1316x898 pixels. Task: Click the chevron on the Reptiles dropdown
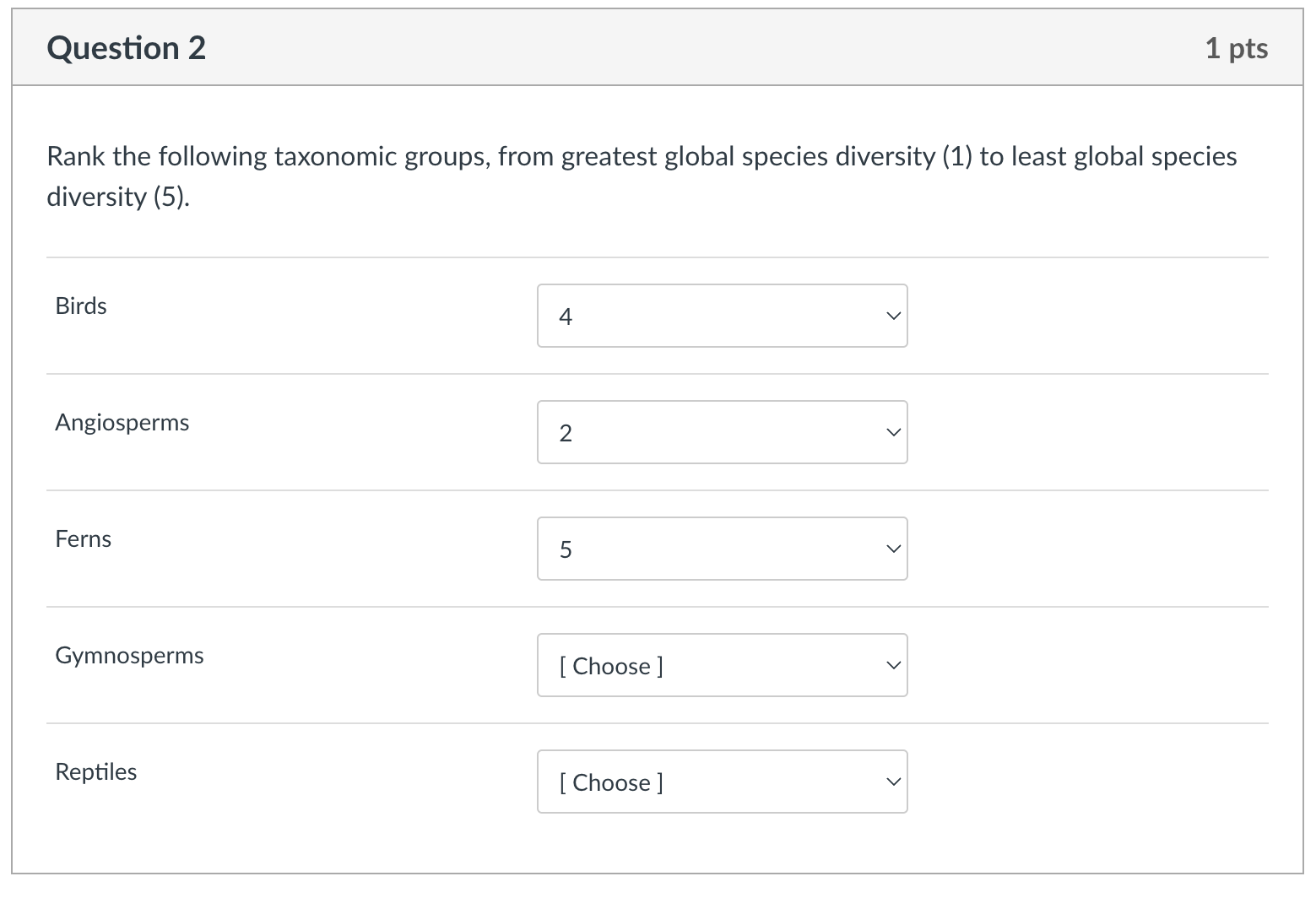click(x=891, y=782)
